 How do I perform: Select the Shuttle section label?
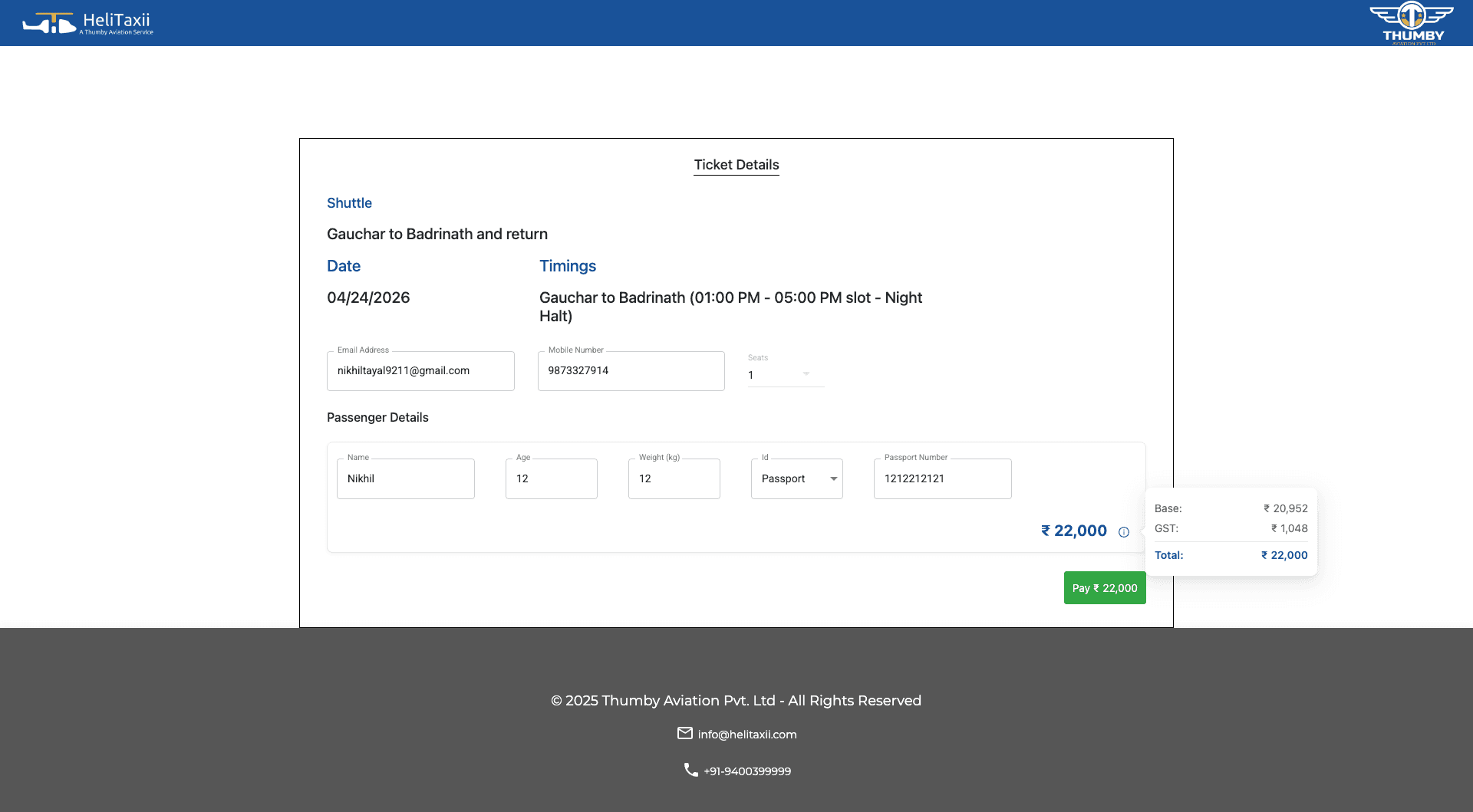[x=349, y=202]
